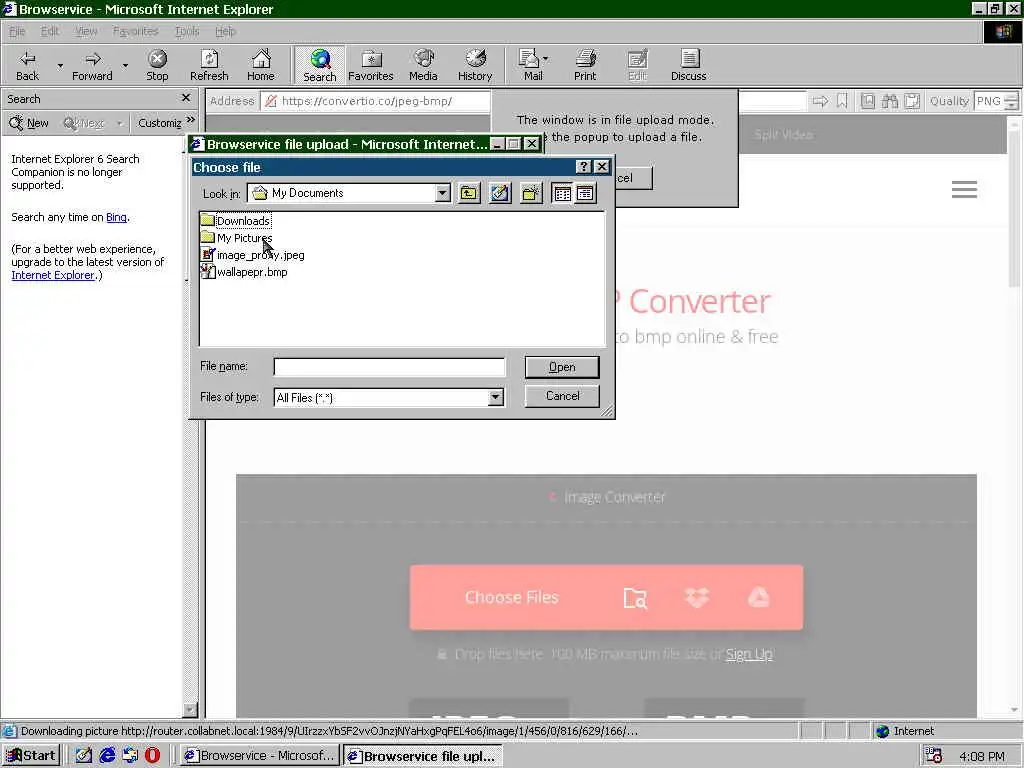Open the Help menu
Image resolution: width=1024 pixels, height=768 pixels.
point(225,31)
